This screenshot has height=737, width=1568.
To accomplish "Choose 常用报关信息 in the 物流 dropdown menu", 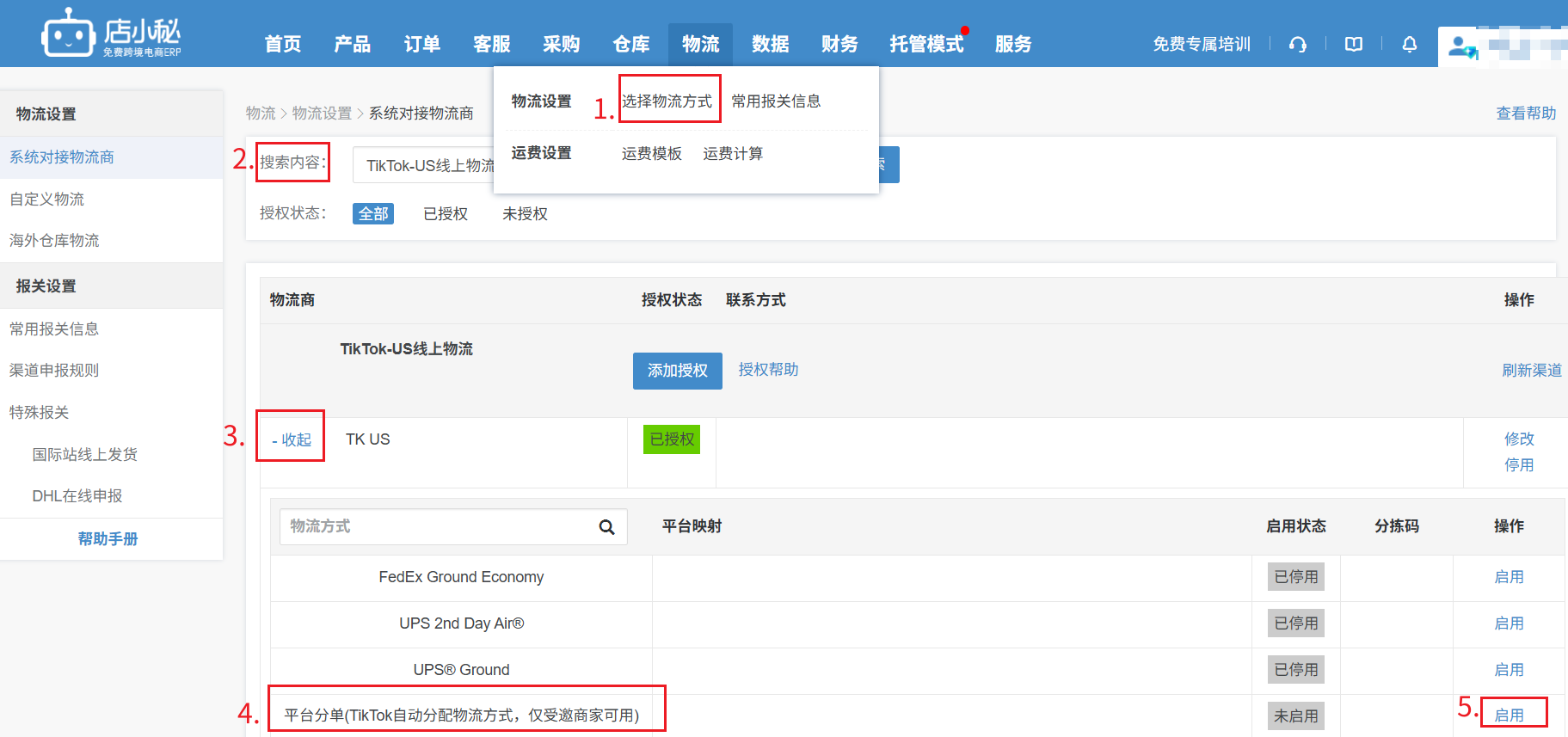I will coord(776,101).
